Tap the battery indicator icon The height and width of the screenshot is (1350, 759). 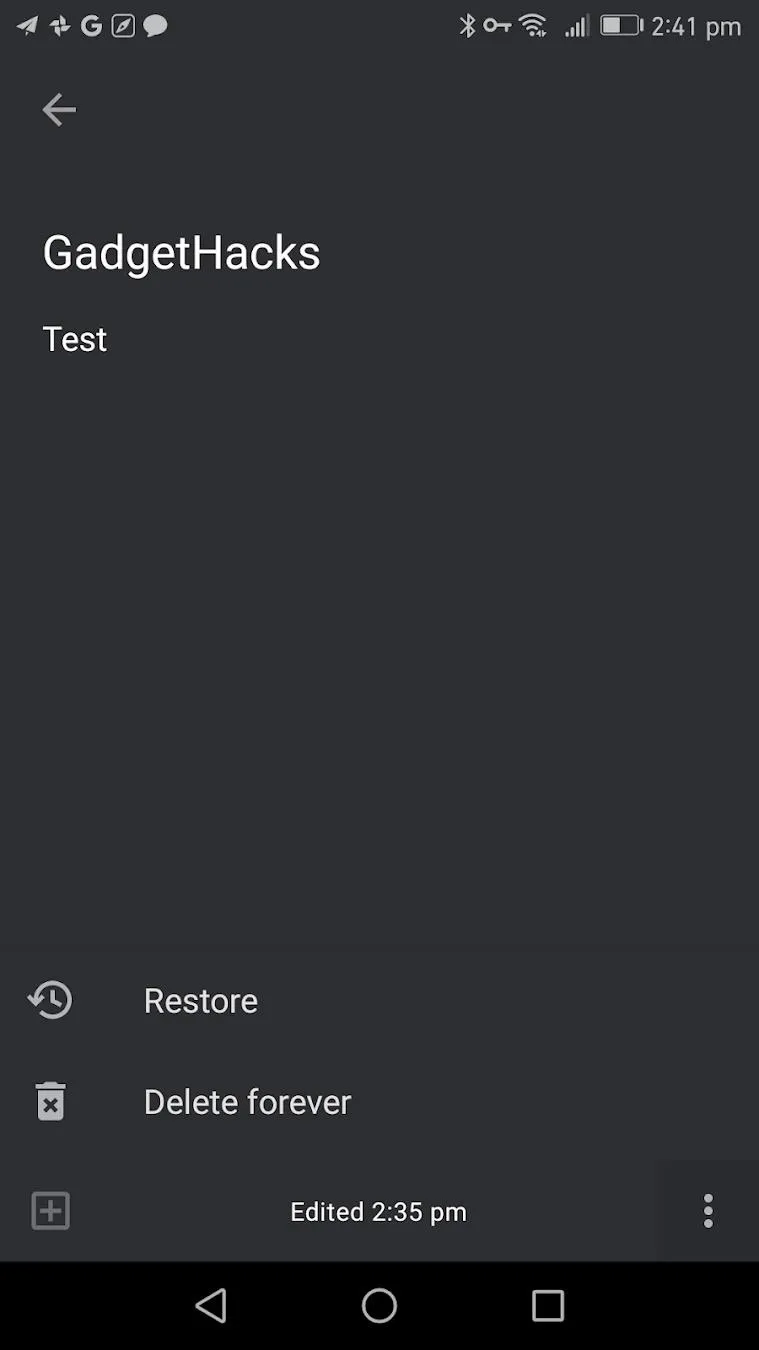tap(621, 26)
